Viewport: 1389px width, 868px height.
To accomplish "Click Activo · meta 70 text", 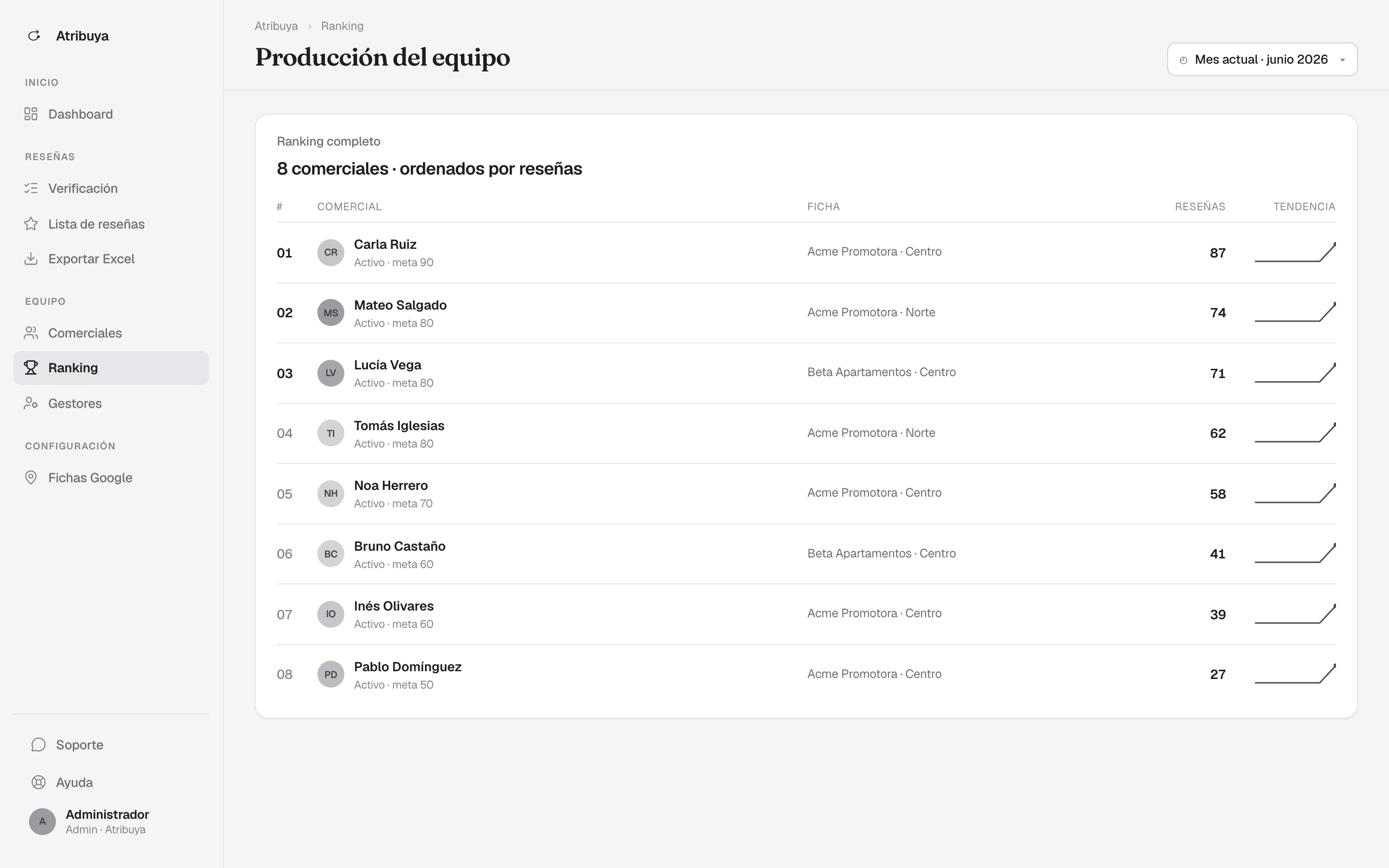I will (393, 503).
